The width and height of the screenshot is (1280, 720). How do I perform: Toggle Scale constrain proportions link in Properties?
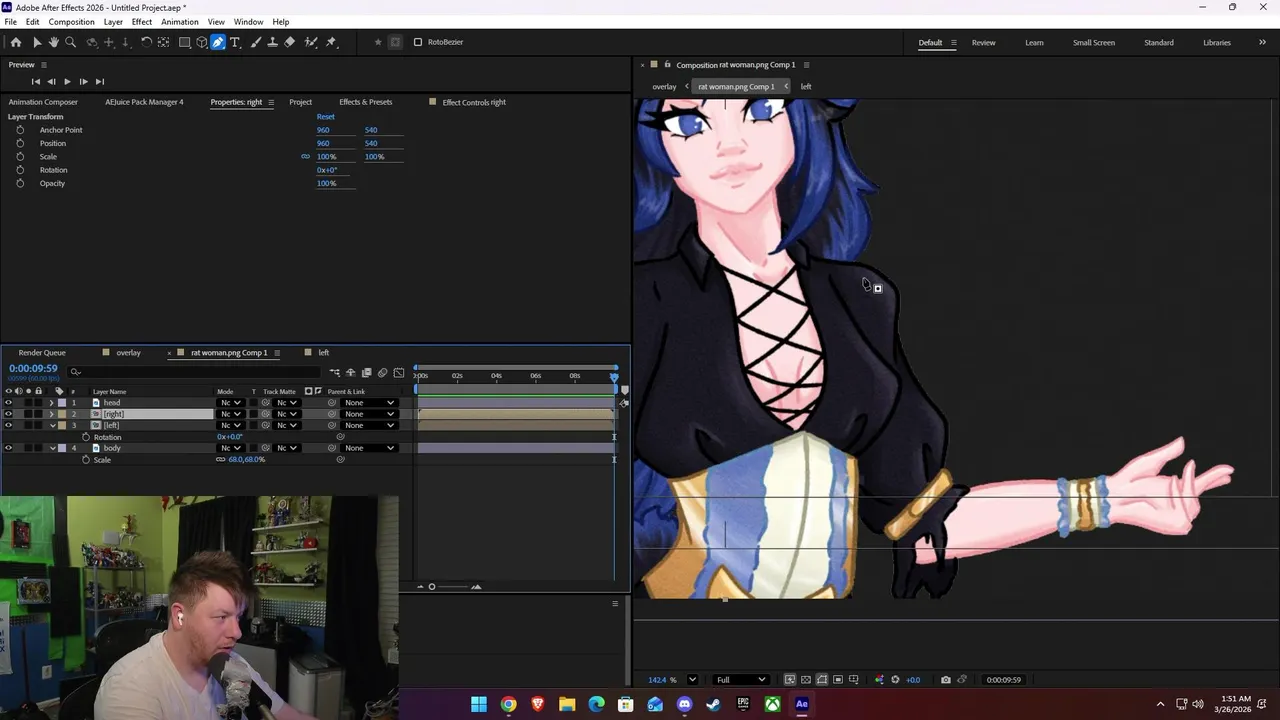[305, 157]
